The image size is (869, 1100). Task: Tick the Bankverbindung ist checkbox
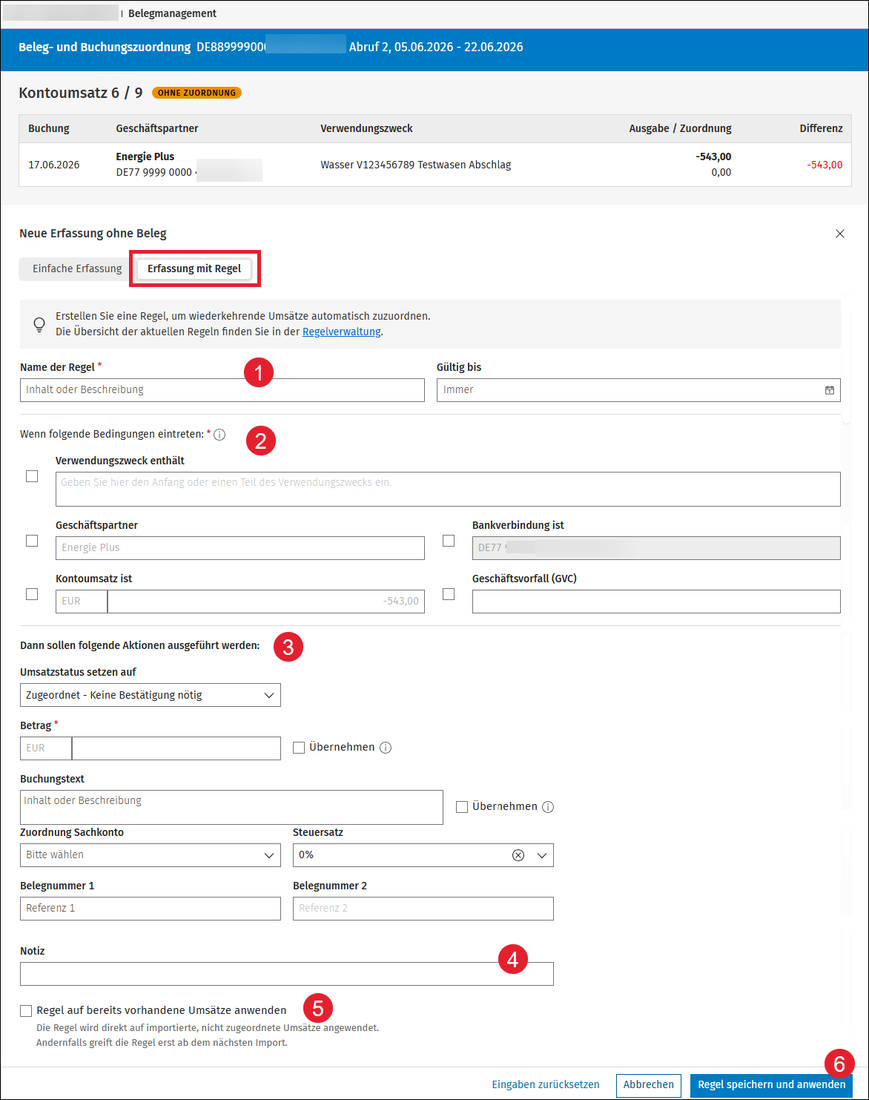(449, 541)
